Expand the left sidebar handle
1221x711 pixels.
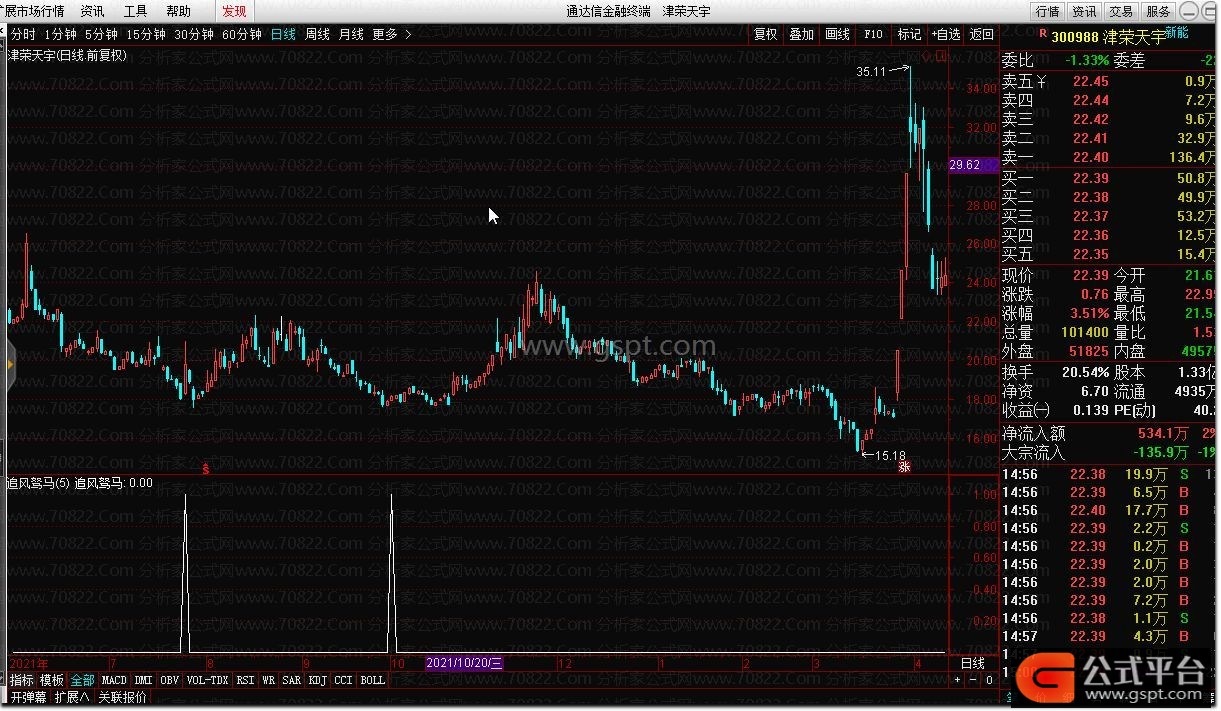pyautogui.click(x=10, y=365)
